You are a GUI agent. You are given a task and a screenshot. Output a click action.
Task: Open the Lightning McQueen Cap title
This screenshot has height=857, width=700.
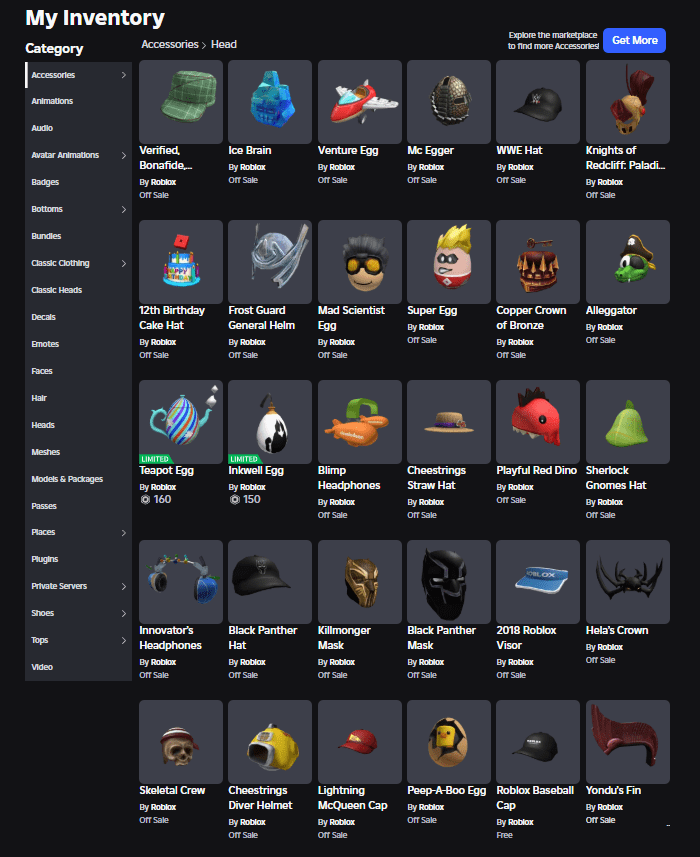point(352,797)
